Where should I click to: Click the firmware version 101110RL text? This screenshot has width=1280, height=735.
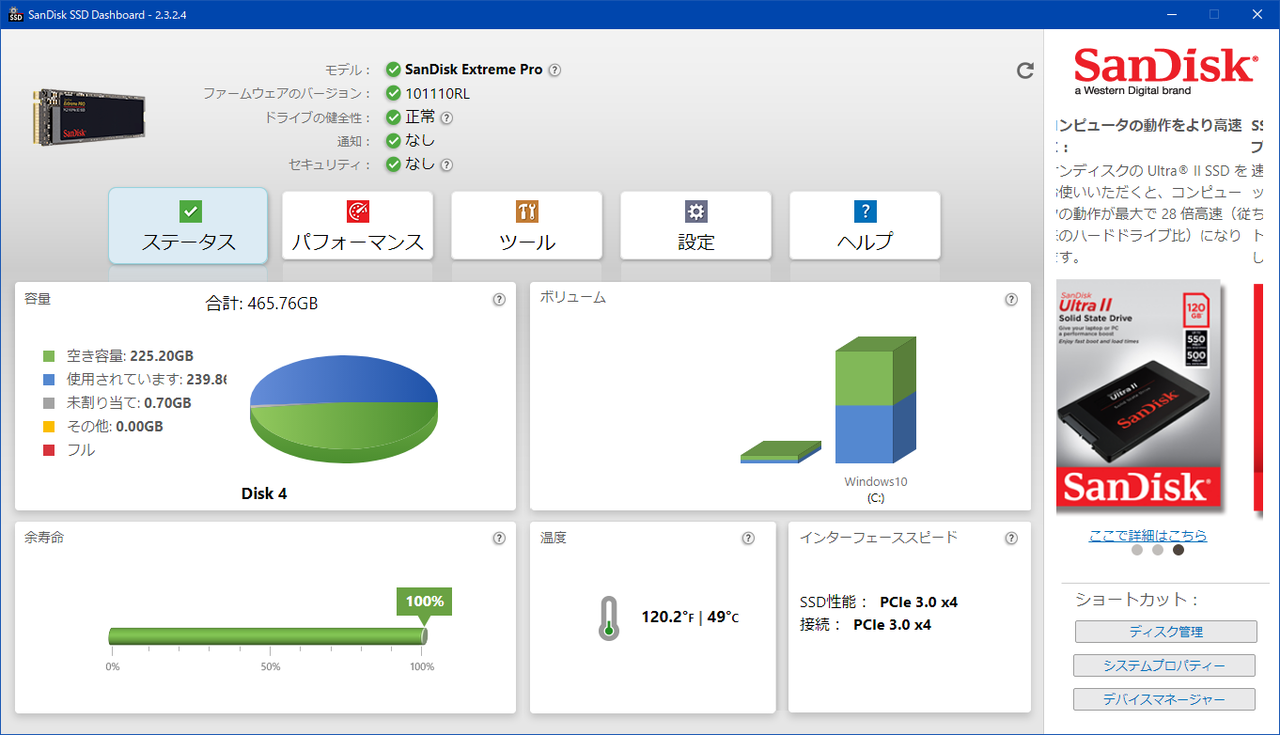coord(437,94)
